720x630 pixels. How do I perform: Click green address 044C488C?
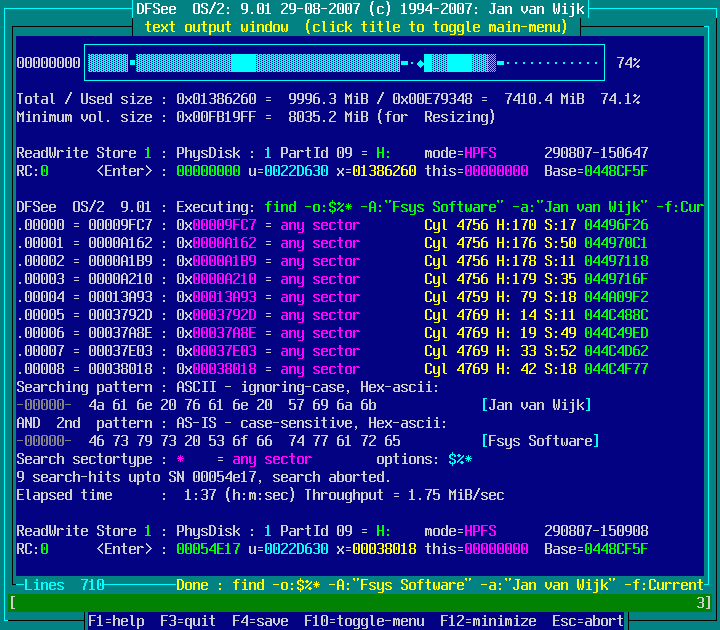coord(616,315)
